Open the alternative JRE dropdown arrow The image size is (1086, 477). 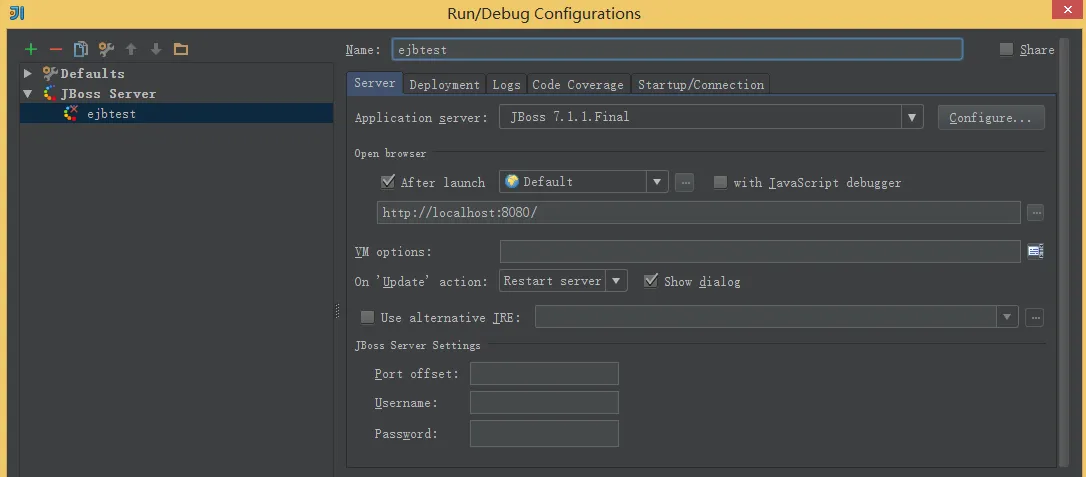(1007, 317)
